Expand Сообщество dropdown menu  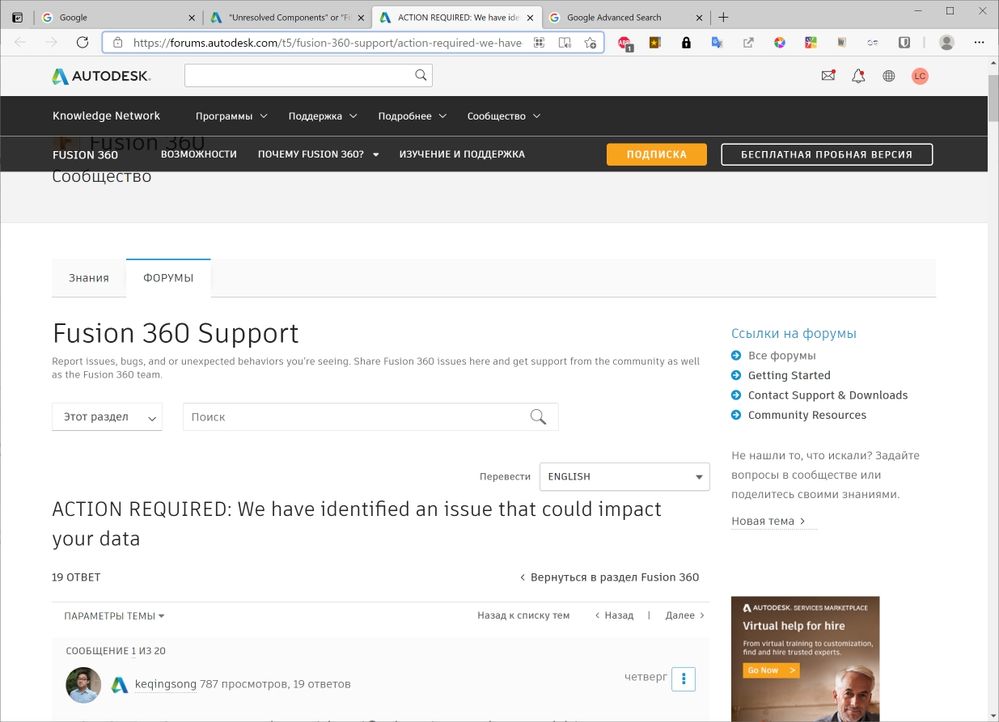coord(503,116)
